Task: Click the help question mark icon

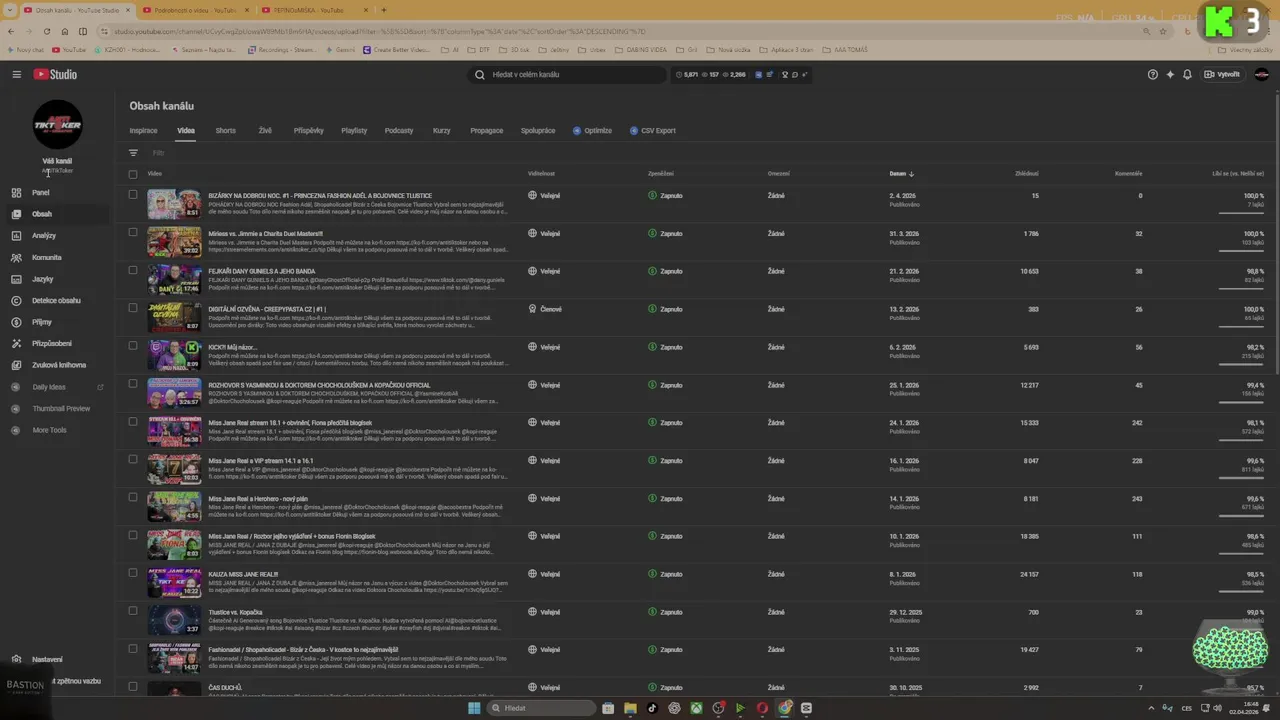Action: coord(1152,74)
